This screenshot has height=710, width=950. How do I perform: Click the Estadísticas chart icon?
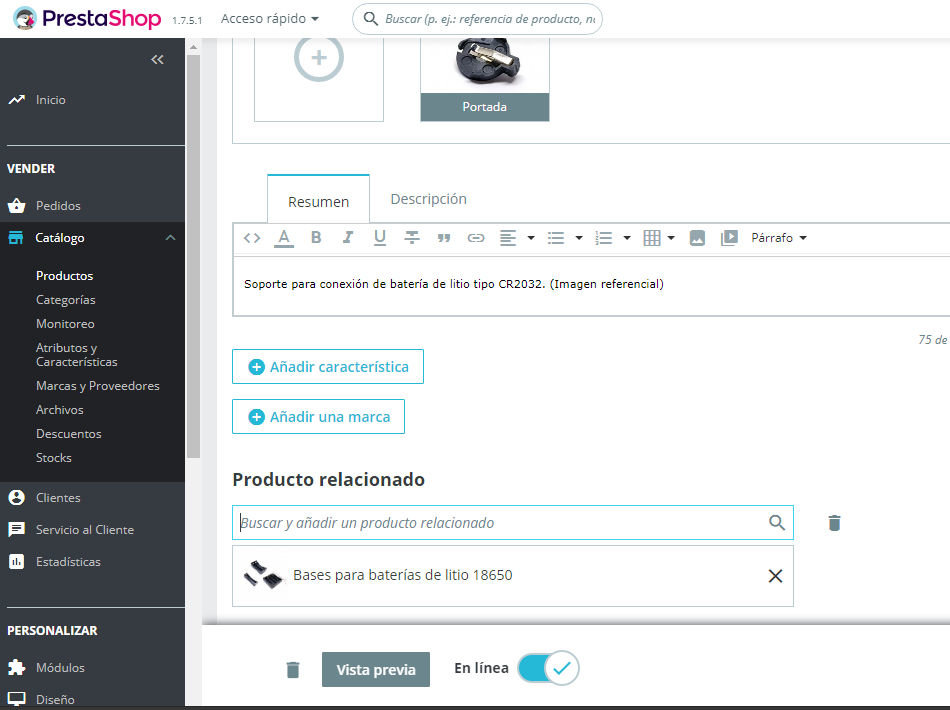coord(16,562)
